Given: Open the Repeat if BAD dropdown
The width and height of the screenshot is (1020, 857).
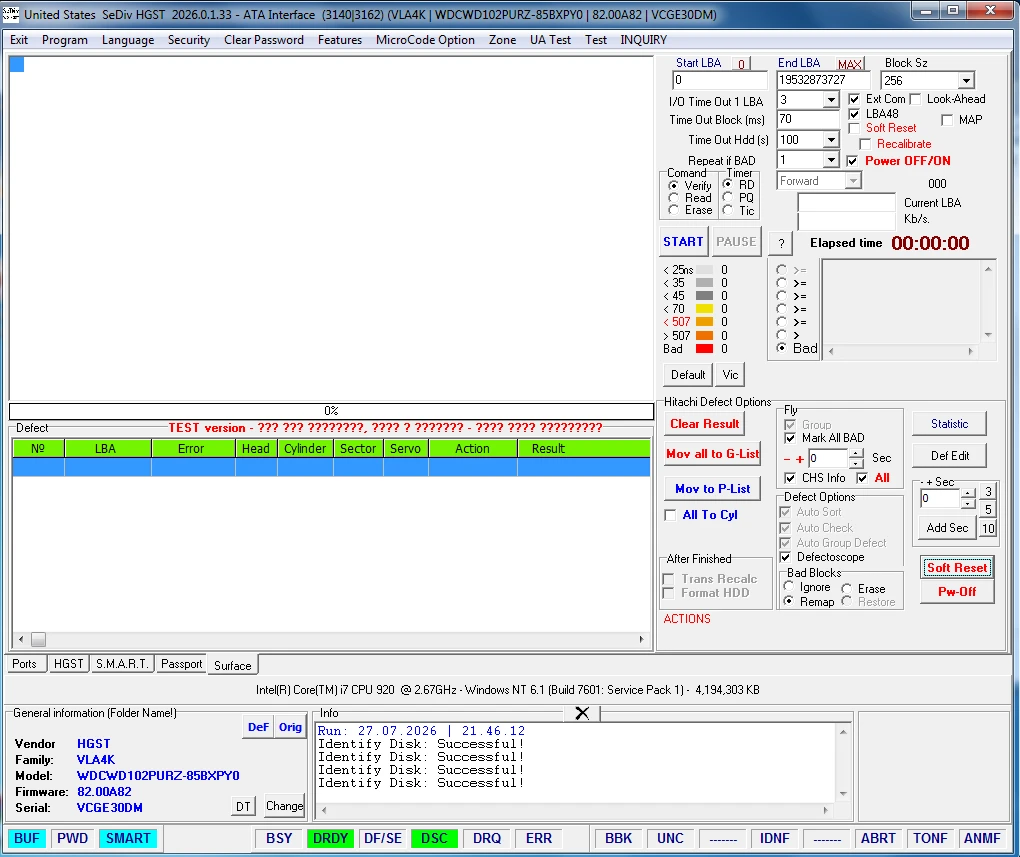Looking at the screenshot, I should click(x=831, y=160).
